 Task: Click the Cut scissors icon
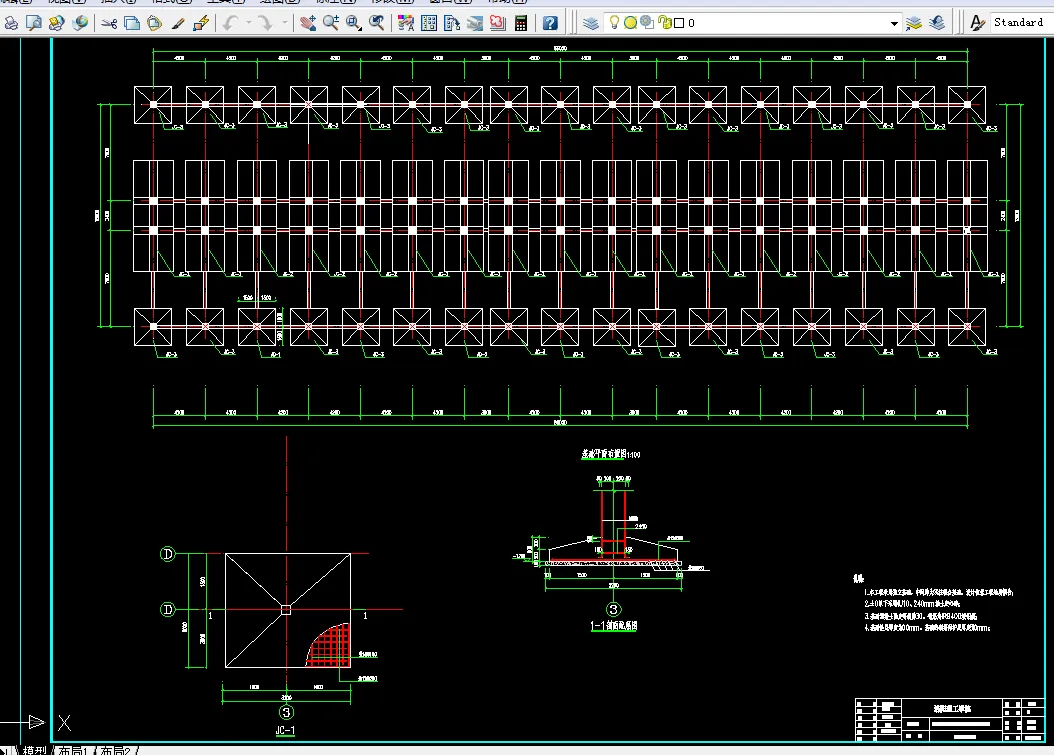tap(109, 23)
